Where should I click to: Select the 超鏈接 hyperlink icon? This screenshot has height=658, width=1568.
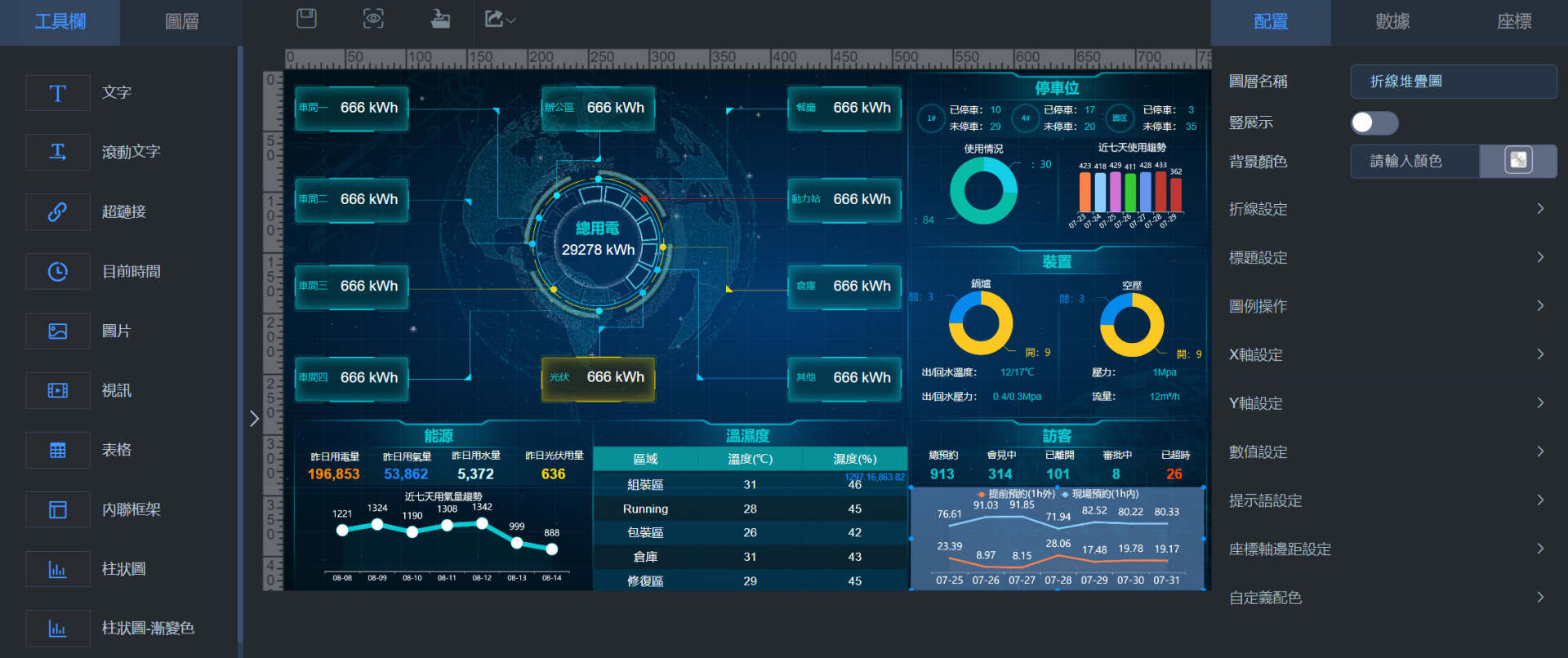[58, 211]
